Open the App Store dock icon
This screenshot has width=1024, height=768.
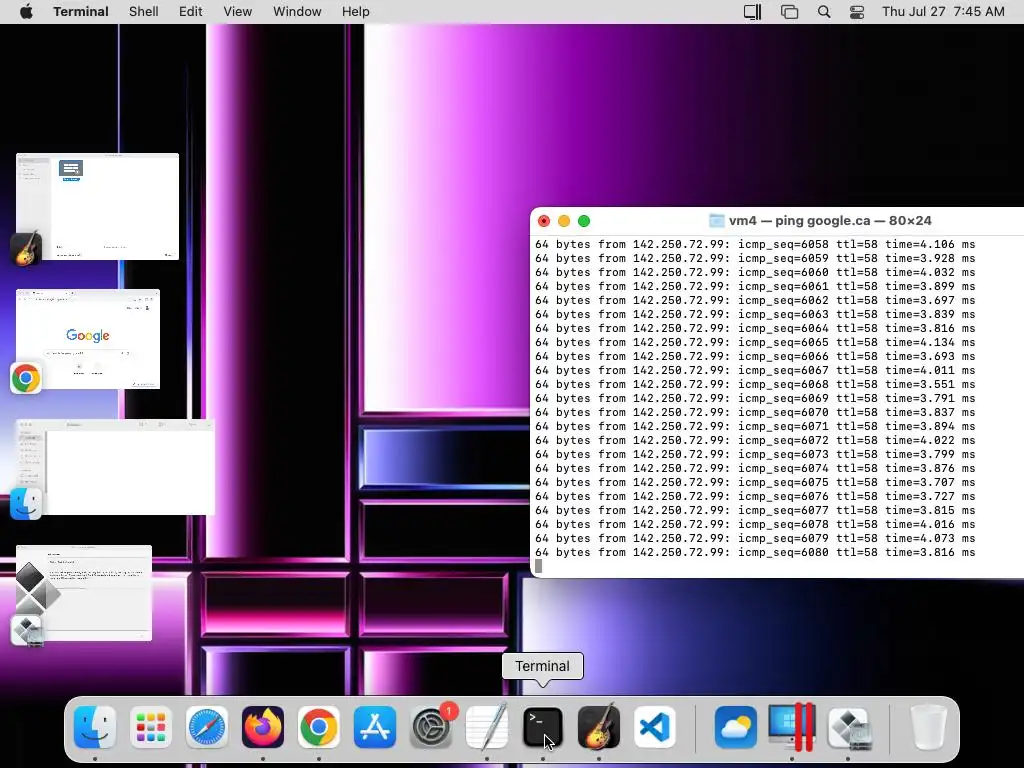tap(375, 727)
